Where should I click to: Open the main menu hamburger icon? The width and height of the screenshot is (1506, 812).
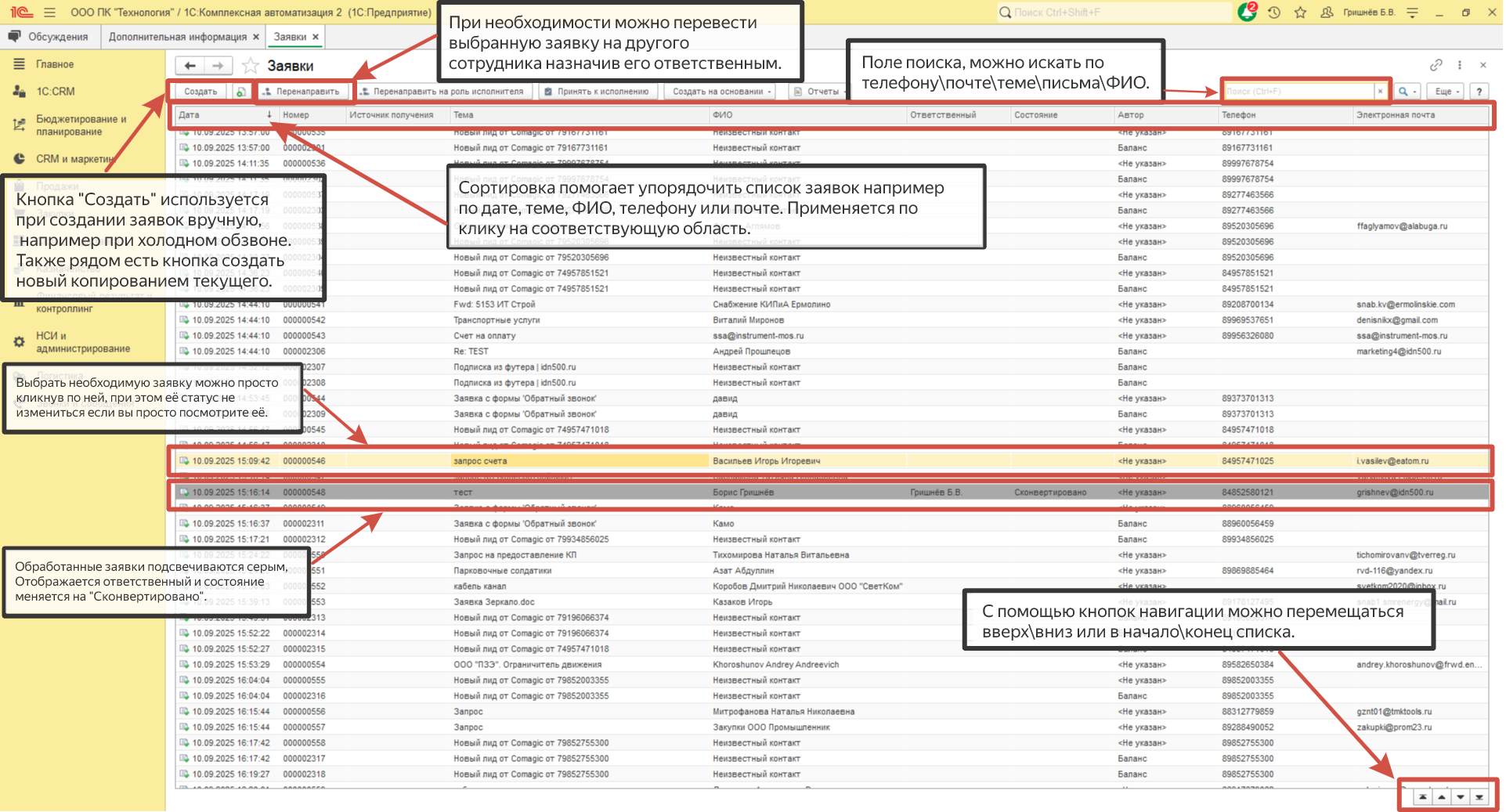(x=50, y=13)
